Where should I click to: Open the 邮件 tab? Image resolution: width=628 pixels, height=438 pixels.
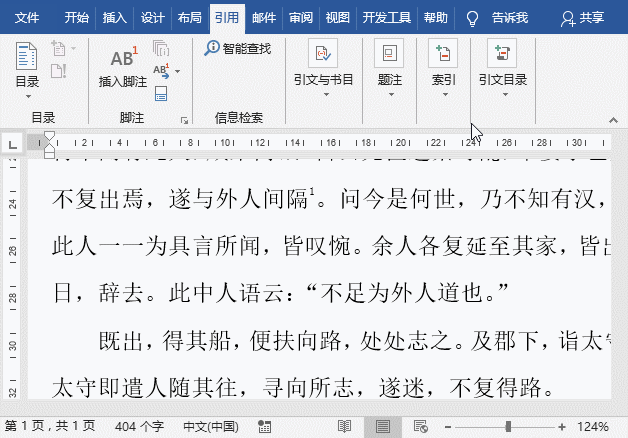click(264, 18)
